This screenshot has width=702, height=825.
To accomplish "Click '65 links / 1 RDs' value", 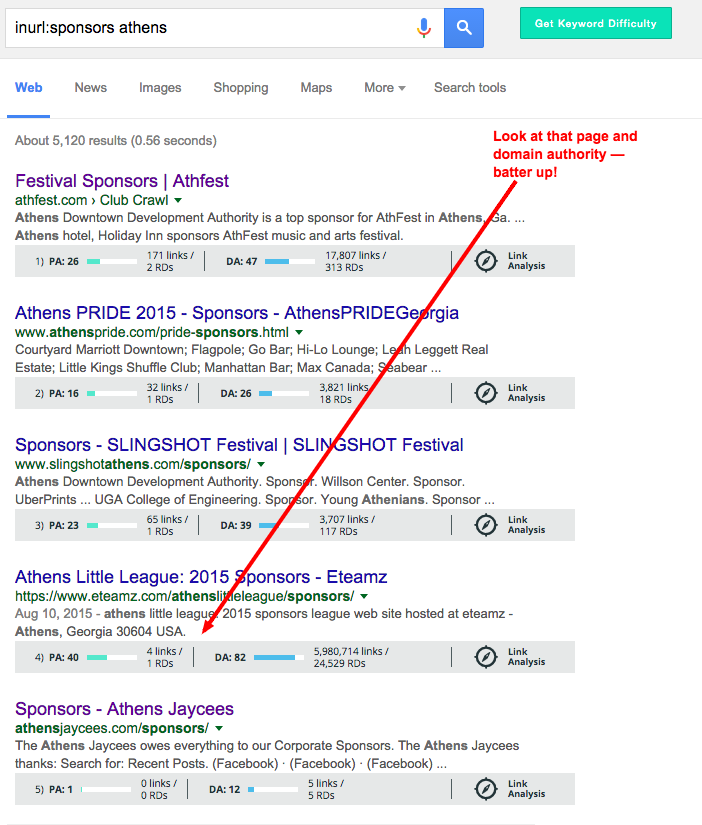I will pyautogui.click(x=167, y=526).
